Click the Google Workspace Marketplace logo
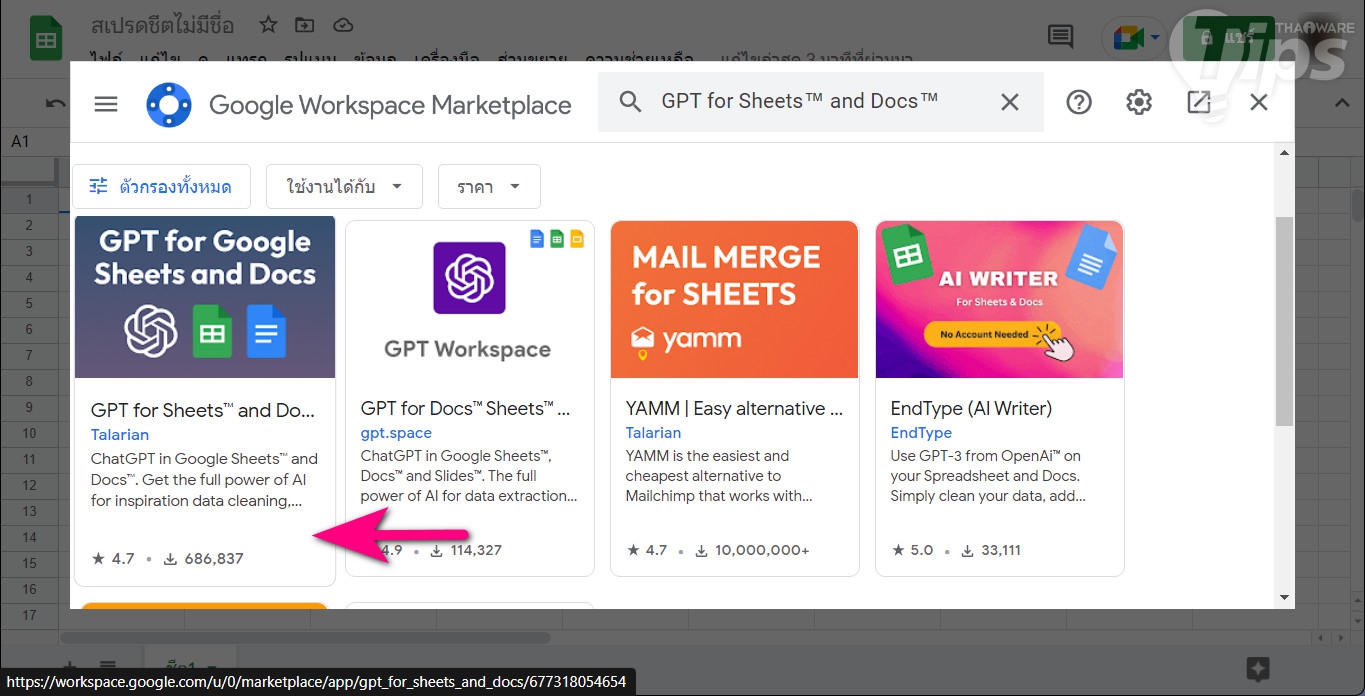Viewport: 1365px width, 696px height. pyautogui.click(x=168, y=105)
